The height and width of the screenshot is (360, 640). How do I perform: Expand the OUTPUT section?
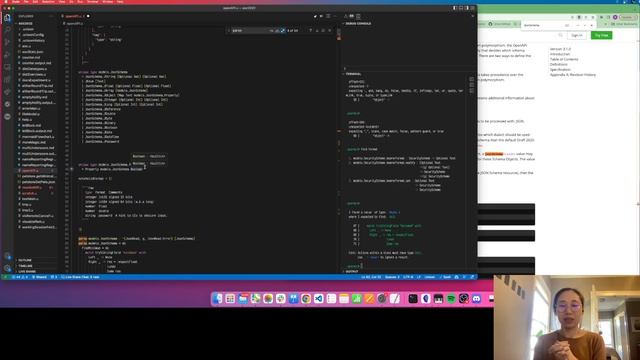(x=351, y=271)
